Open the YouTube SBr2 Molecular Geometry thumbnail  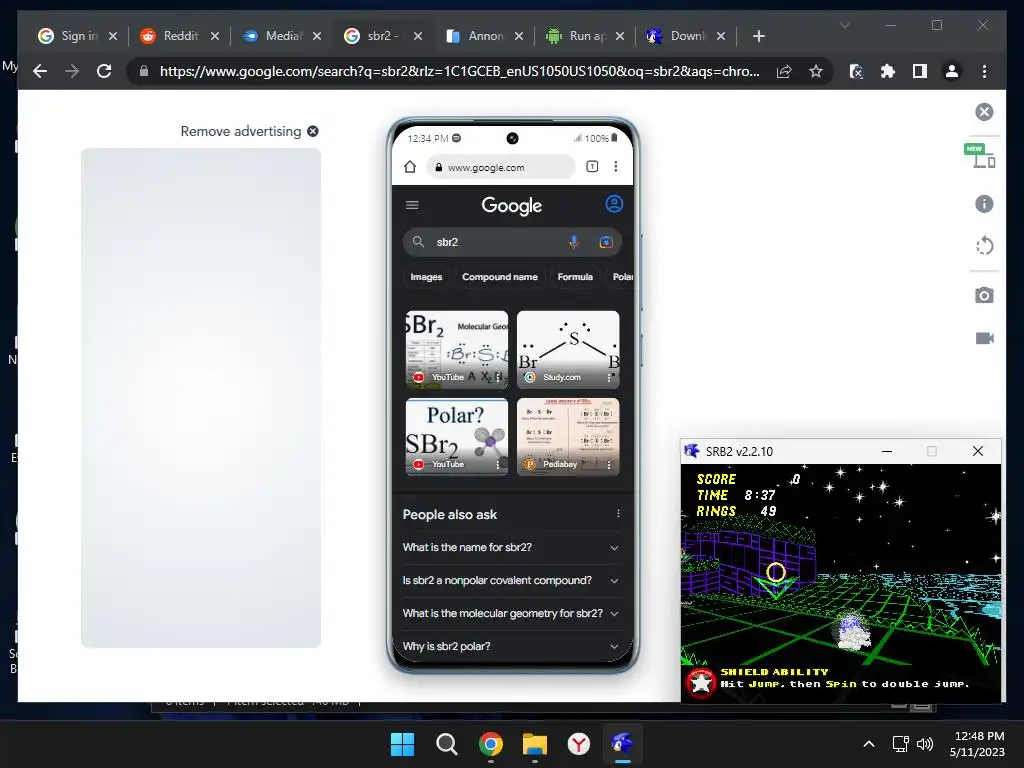tap(456, 349)
